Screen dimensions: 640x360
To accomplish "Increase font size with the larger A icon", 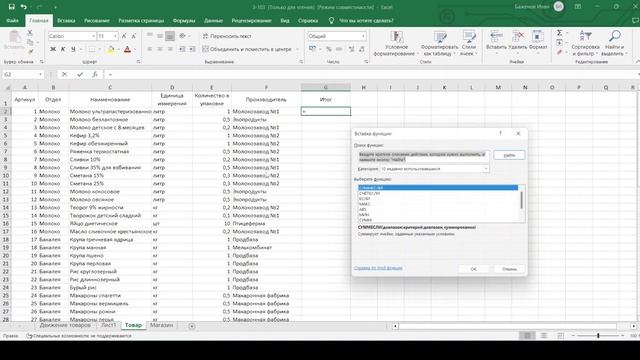I will (124, 36).
